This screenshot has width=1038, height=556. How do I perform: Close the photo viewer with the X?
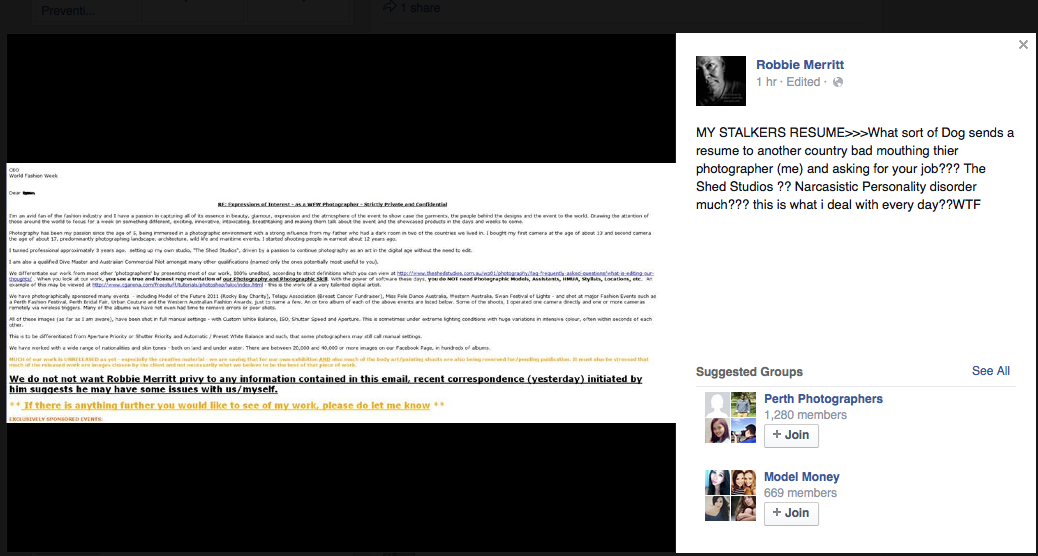pos(1023,45)
